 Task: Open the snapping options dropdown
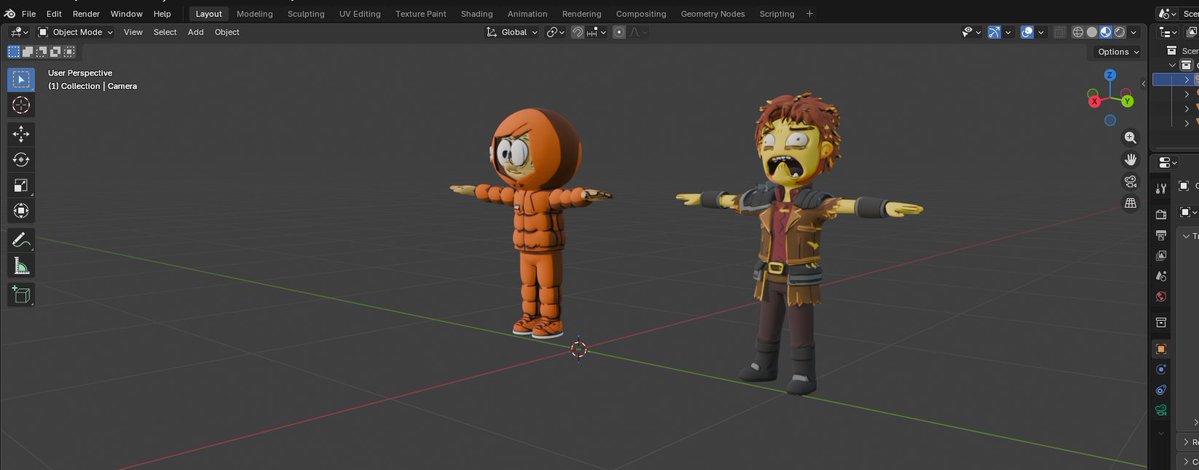[x=597, y=32]
